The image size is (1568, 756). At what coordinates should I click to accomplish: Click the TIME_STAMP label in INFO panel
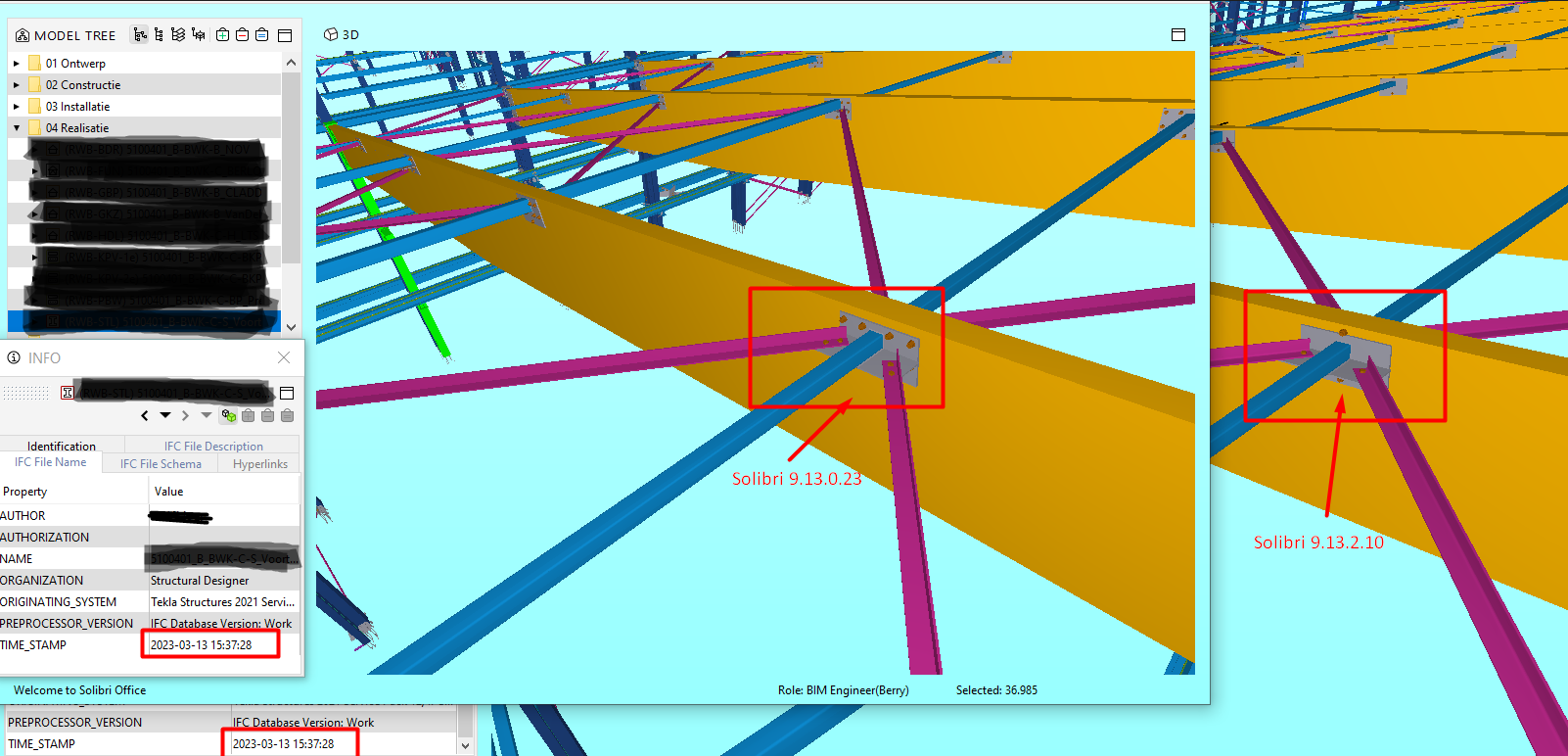(33, 645)
